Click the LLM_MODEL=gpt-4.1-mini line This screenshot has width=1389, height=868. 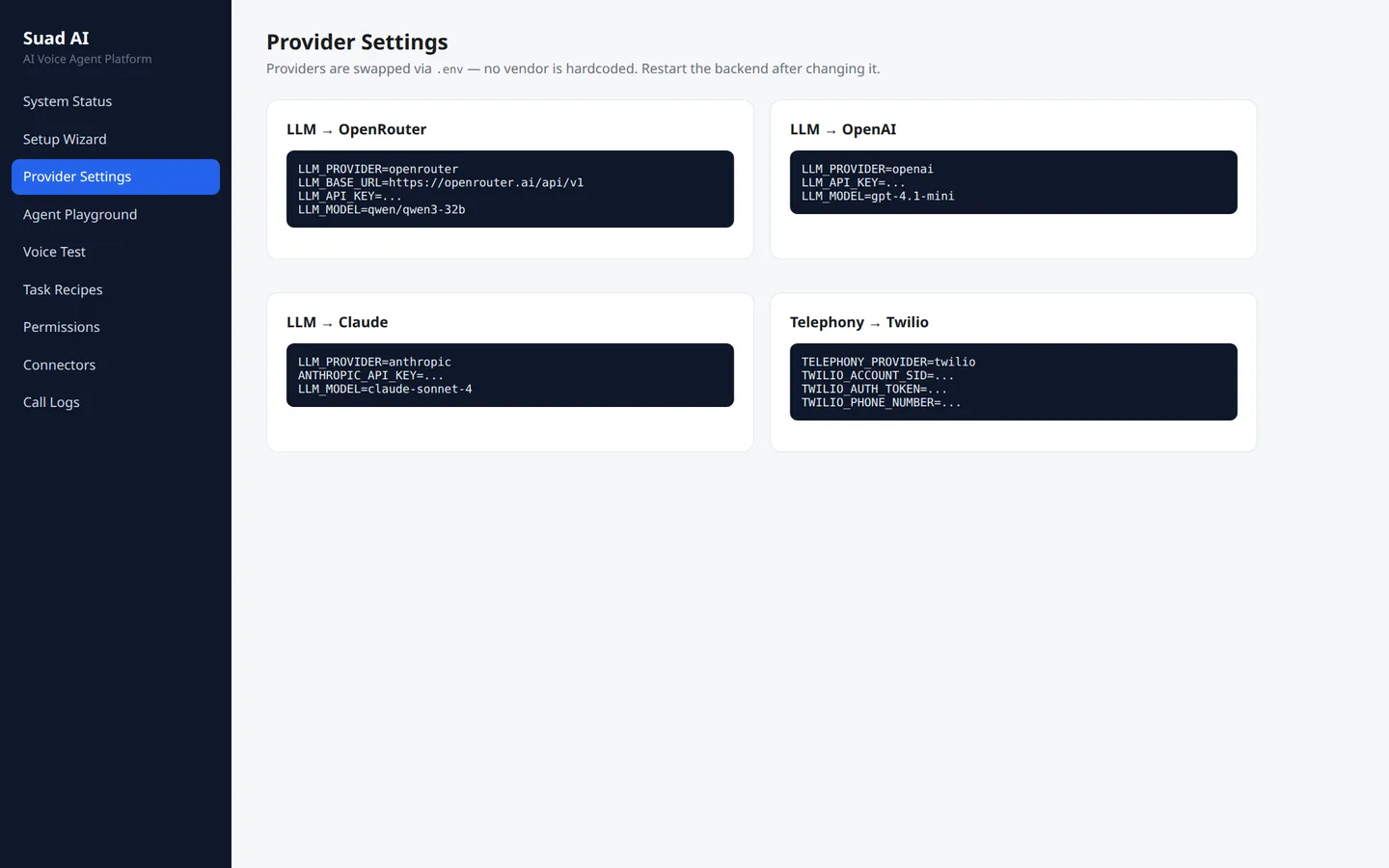click(878, 196)
